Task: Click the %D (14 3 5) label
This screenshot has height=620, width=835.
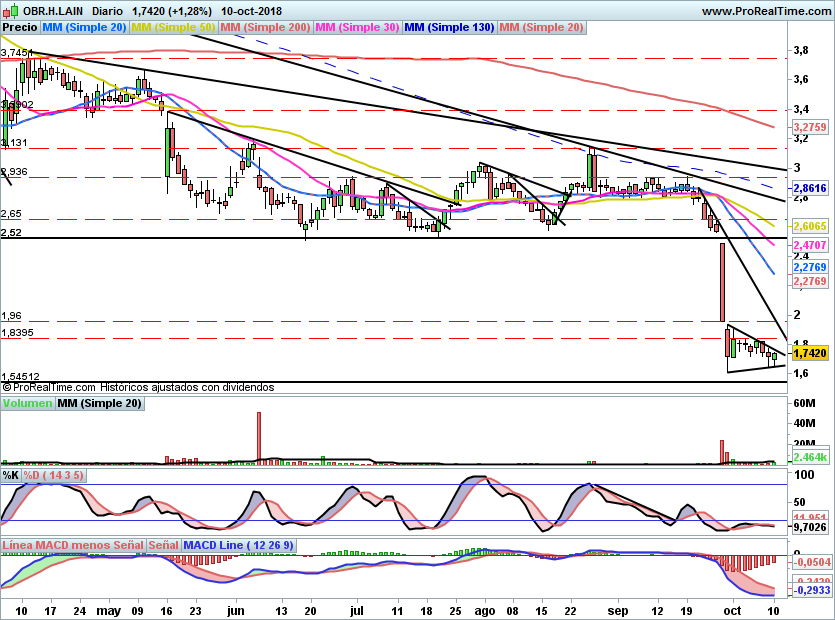Action: 53,475
